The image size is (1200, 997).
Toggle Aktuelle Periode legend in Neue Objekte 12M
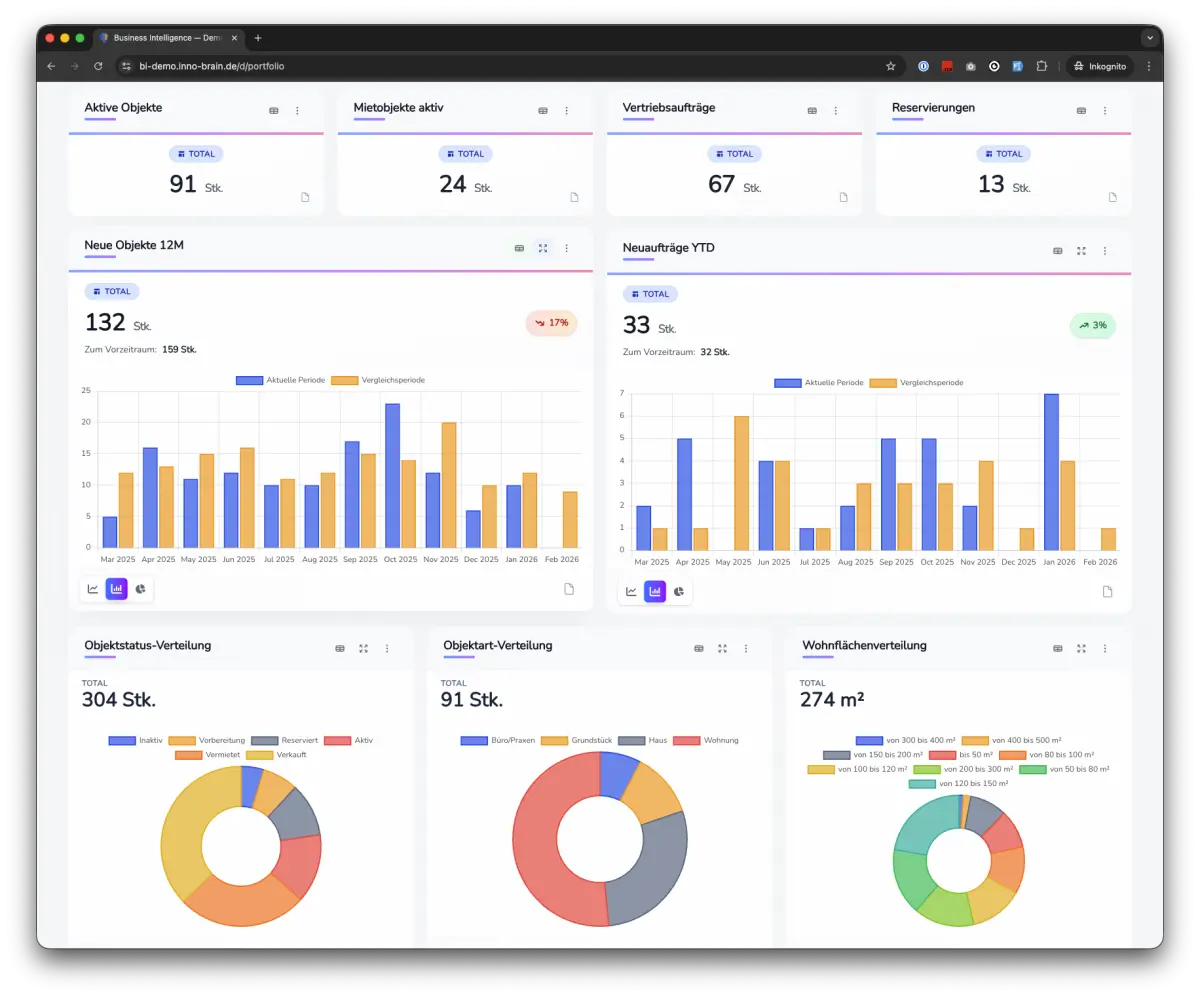coord(280,380)
